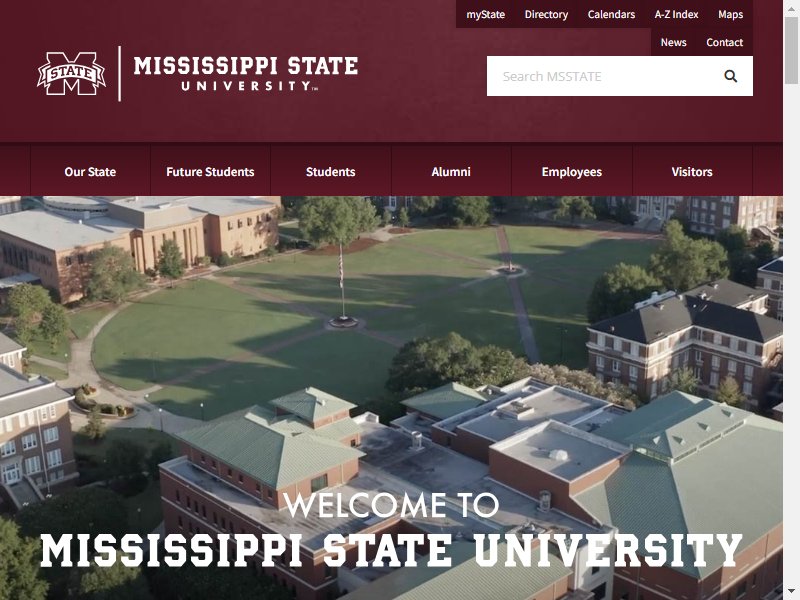This screenshot has height=600, width=800.
Task: Expand the Alumni menu item
Action: click(x=451, y=171)
